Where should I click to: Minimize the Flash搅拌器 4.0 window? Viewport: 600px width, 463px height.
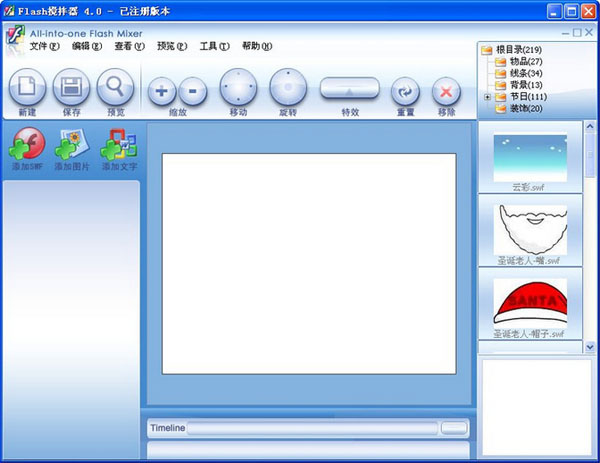click(554, 11)
